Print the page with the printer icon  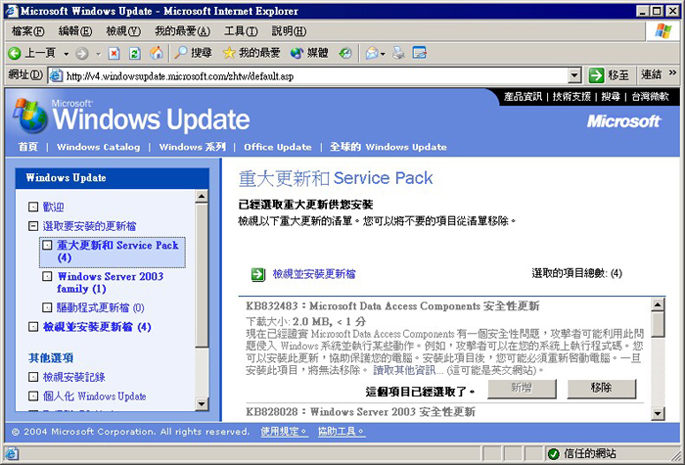pyautogui.click(x=398, y=53)
